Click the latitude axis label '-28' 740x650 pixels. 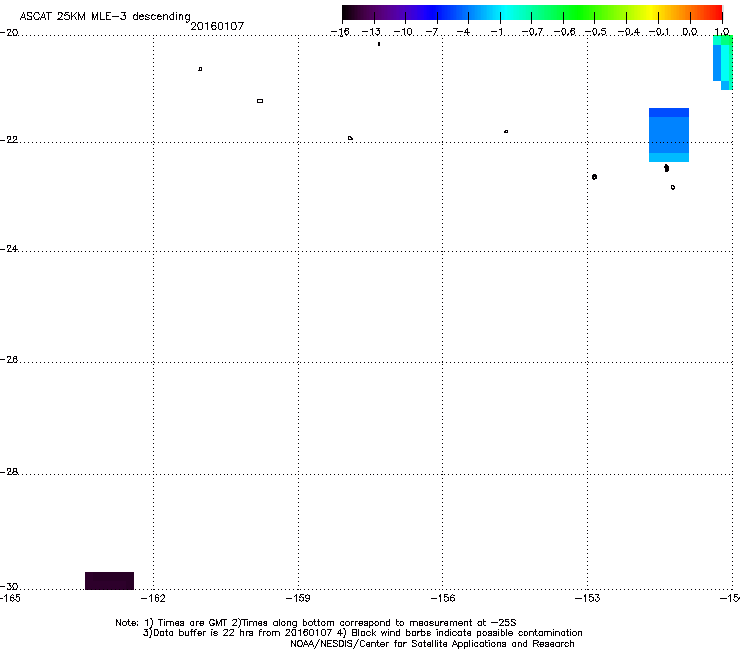click(x=9, y=472)
